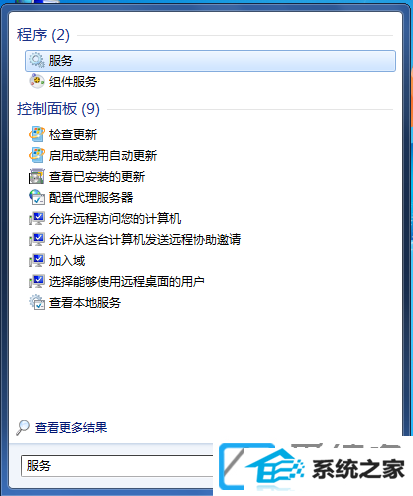Click the monitor icon beside 加入域
The width and height of the screenshot is (413, 496).
tap(37, 260)
